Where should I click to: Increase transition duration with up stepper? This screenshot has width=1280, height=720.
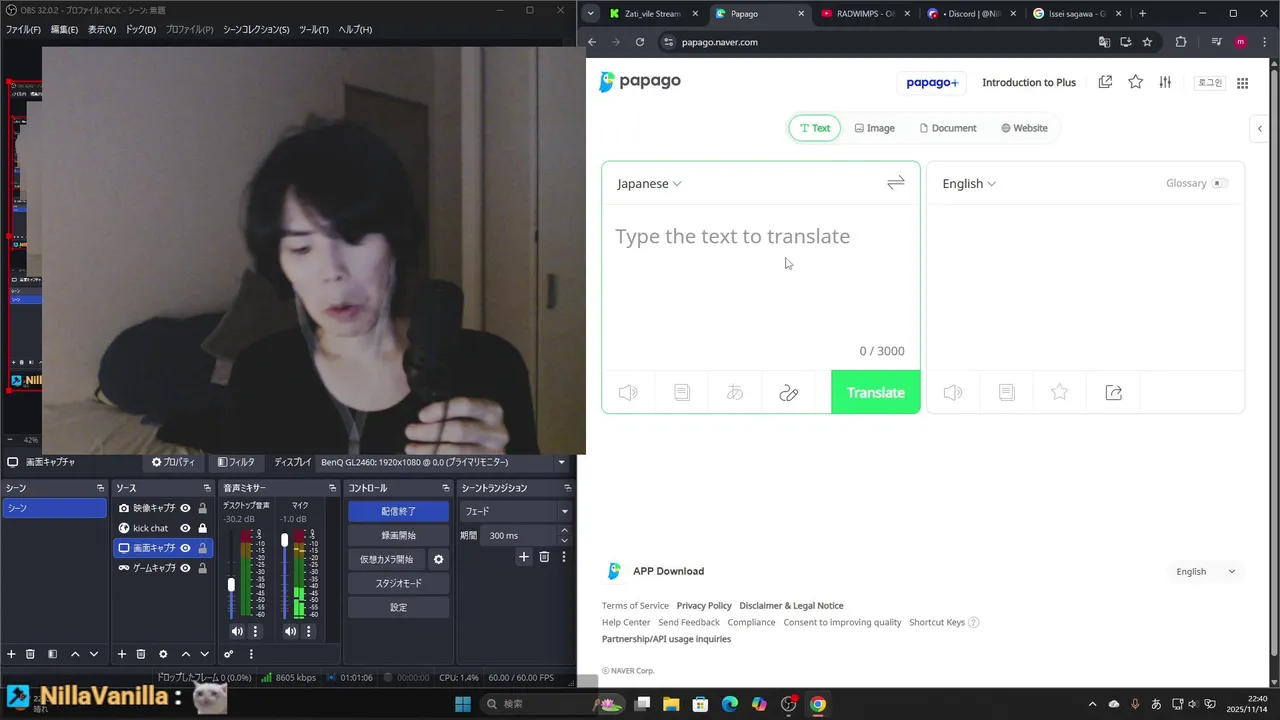[564, 531]
